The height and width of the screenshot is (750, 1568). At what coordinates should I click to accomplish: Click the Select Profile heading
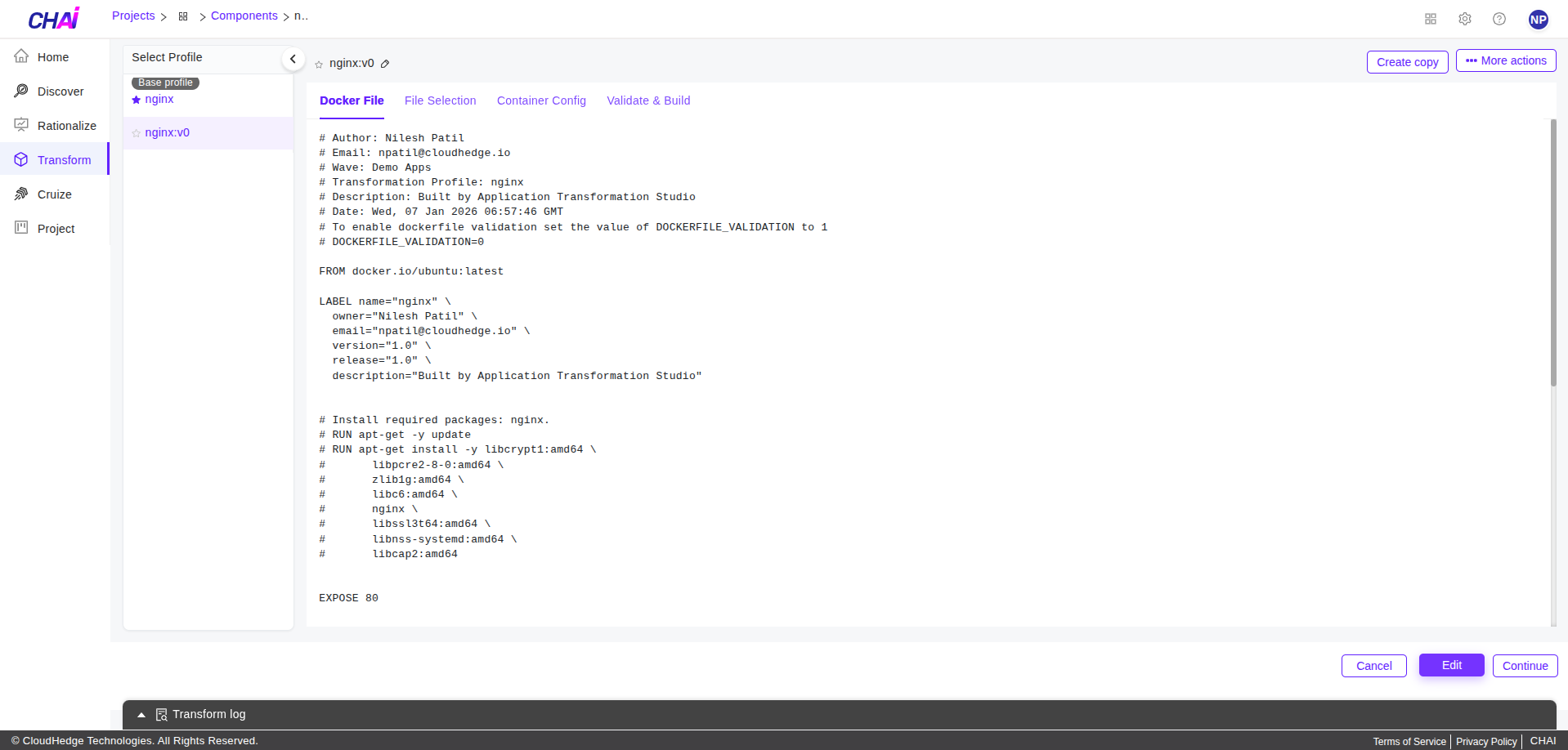pyautogui.click(x=167, y=57)
